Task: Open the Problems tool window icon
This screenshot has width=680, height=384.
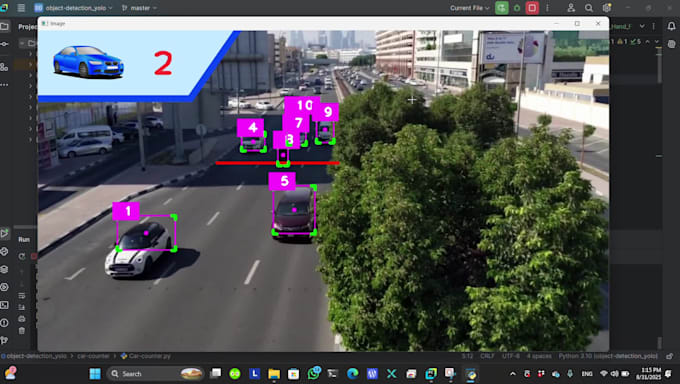Action: (4, 322)
